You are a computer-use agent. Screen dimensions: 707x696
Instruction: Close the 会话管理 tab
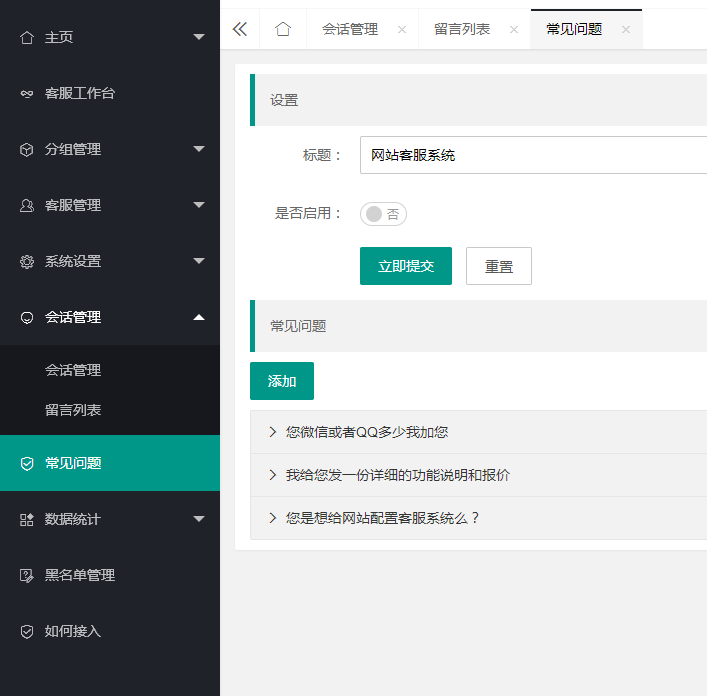tap(402, 30)
